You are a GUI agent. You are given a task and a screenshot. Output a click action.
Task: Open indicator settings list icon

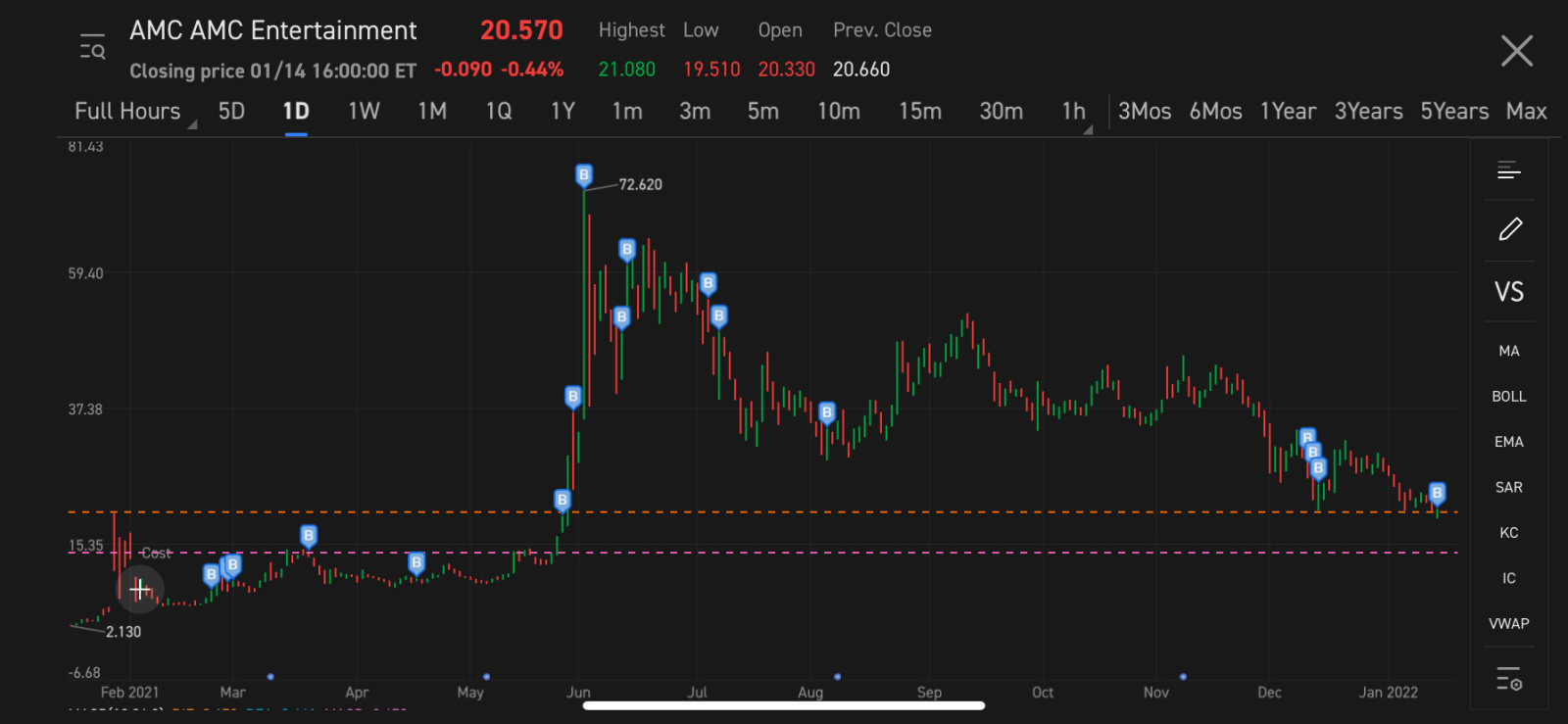tap(1509, 678)
